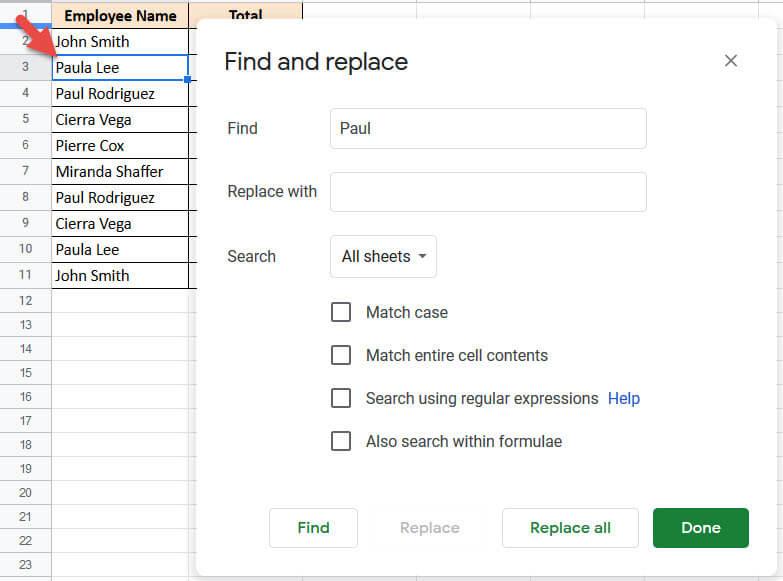783x581 pixels.
Task: Select row 21 via its row header
Action: 25,517
